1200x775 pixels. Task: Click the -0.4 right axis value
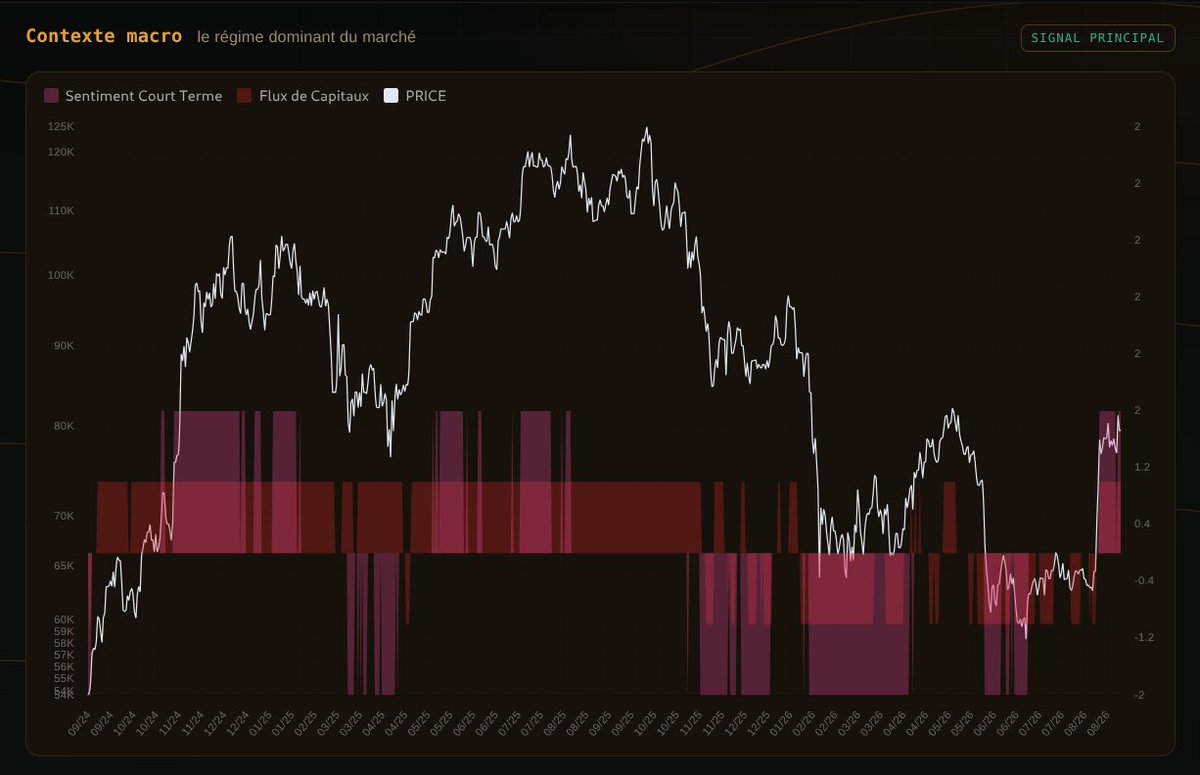click(x=1144, y=581)
